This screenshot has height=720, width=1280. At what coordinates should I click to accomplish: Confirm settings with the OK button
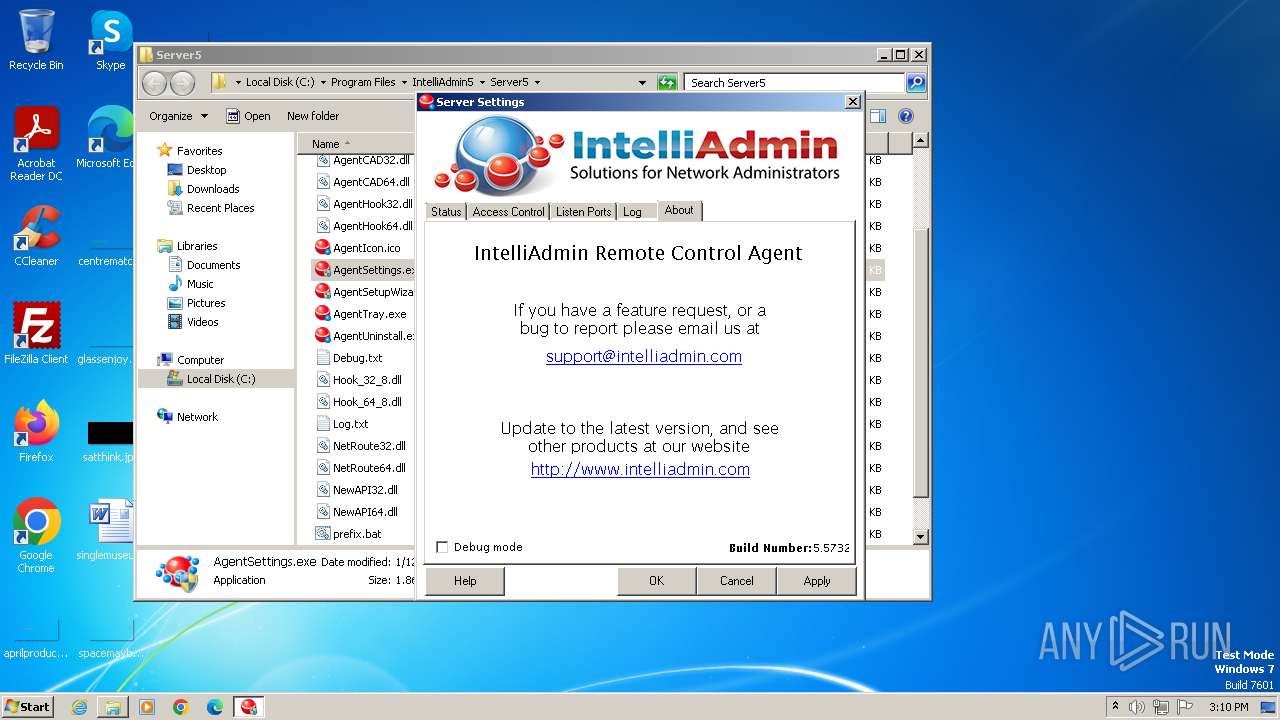click(656, 581)
